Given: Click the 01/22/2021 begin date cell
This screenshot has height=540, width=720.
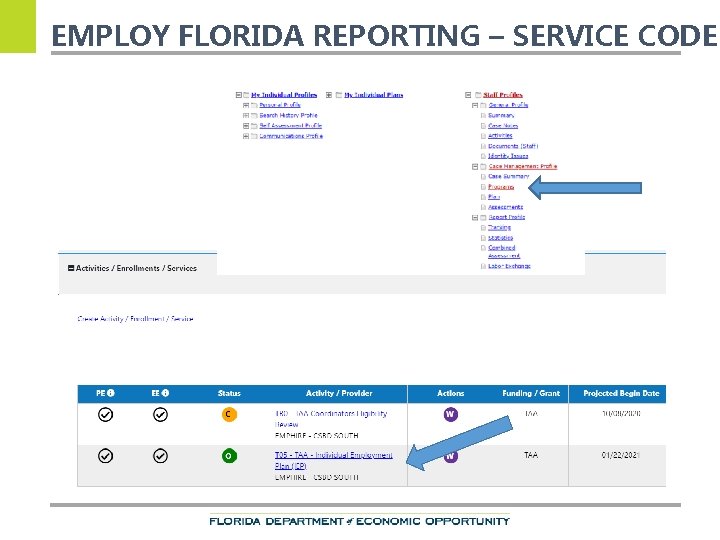Looking at the screenshot, I should (x=620, y=455).
